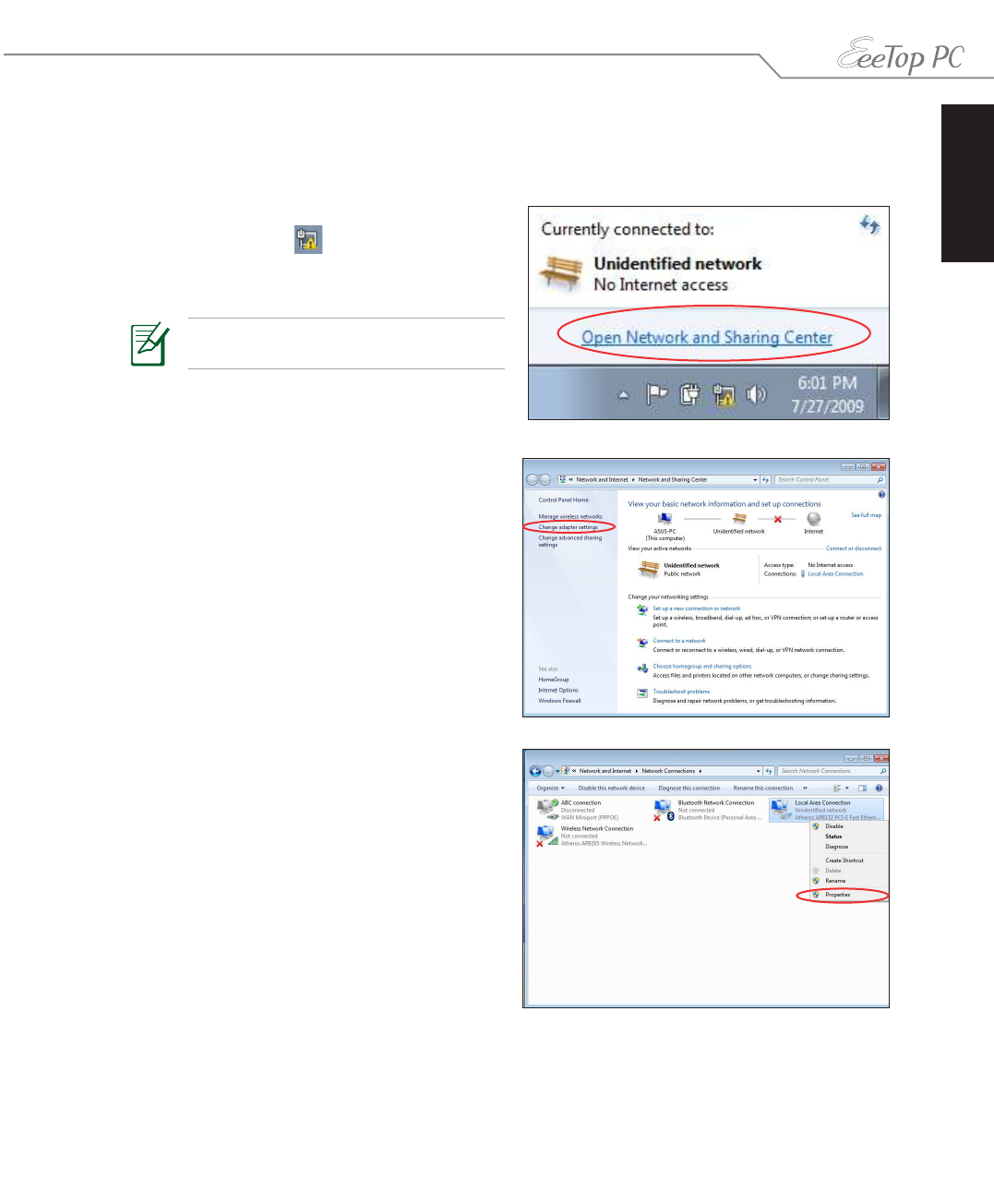
Task: Click the network tray icon with yellow warning
Action: 724,395
